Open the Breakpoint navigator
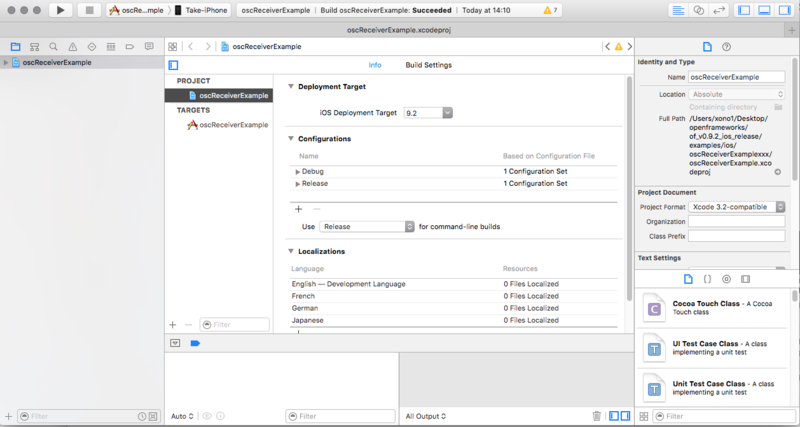Screen dimensions: 800x427 130,47
